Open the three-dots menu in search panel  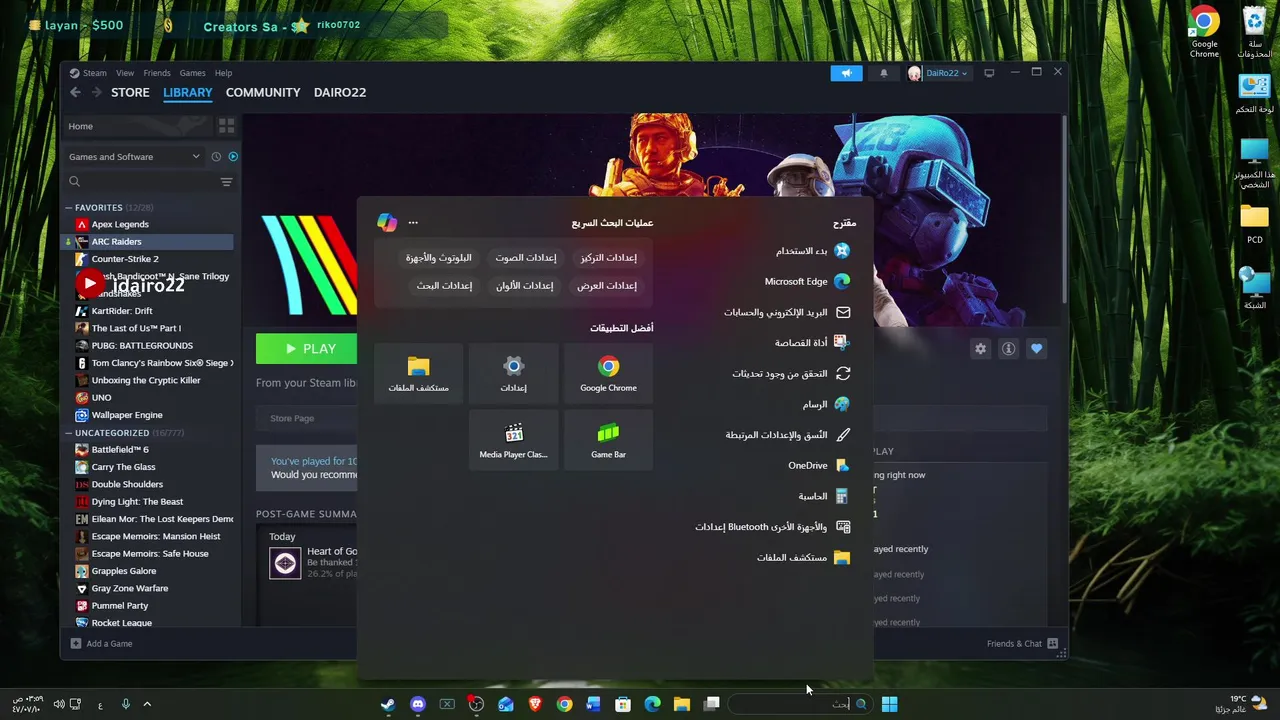413,222
